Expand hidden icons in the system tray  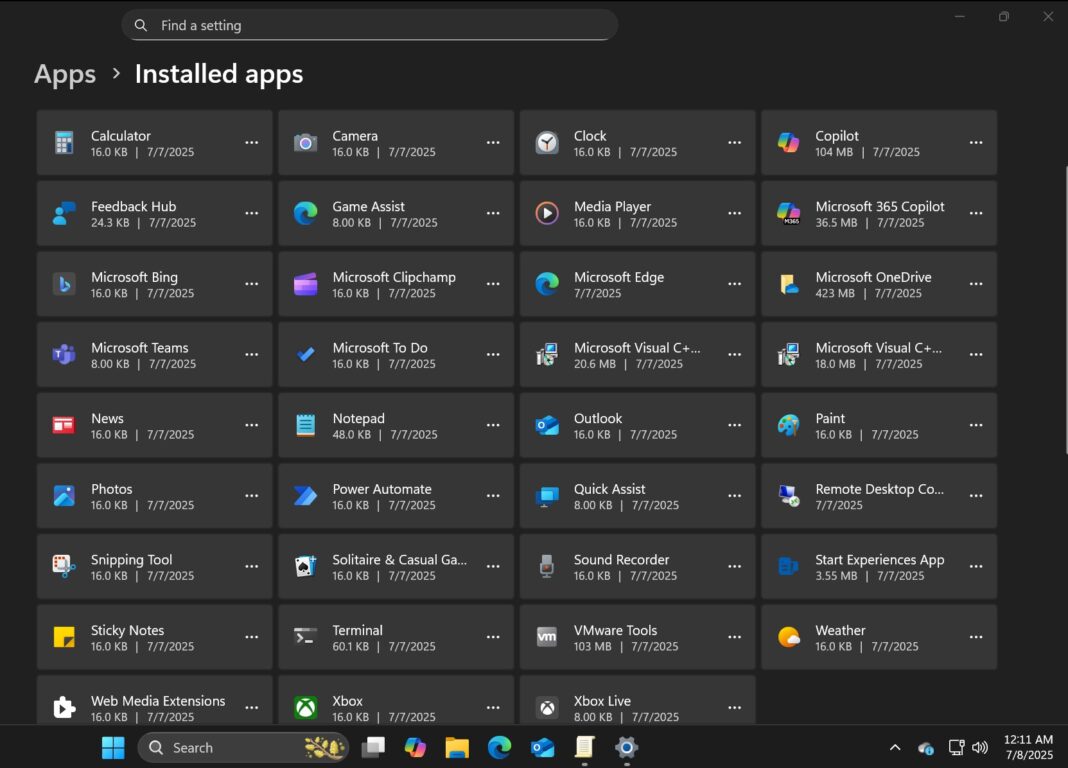895,747
